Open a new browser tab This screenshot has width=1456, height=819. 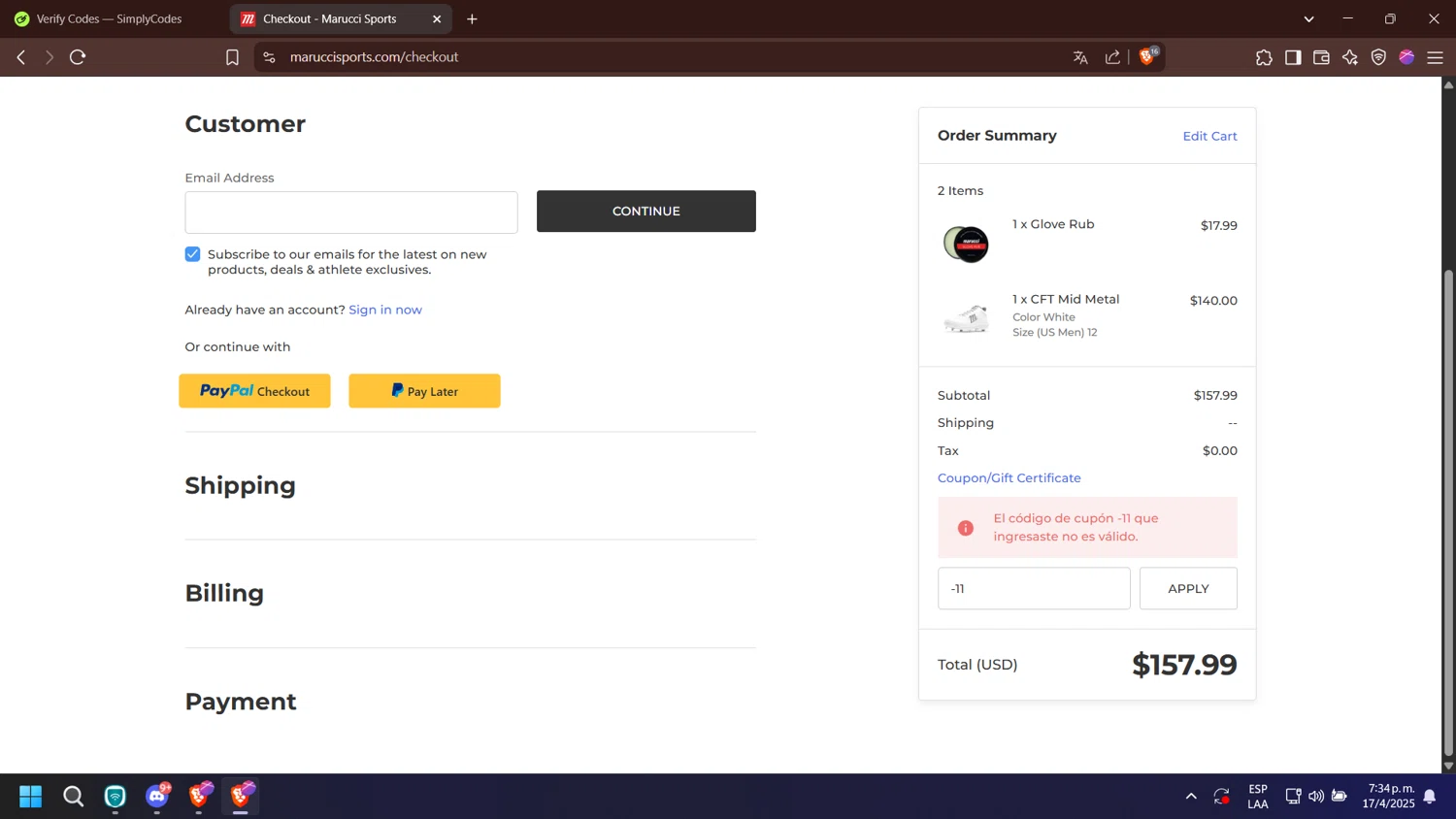pos(472,18)
